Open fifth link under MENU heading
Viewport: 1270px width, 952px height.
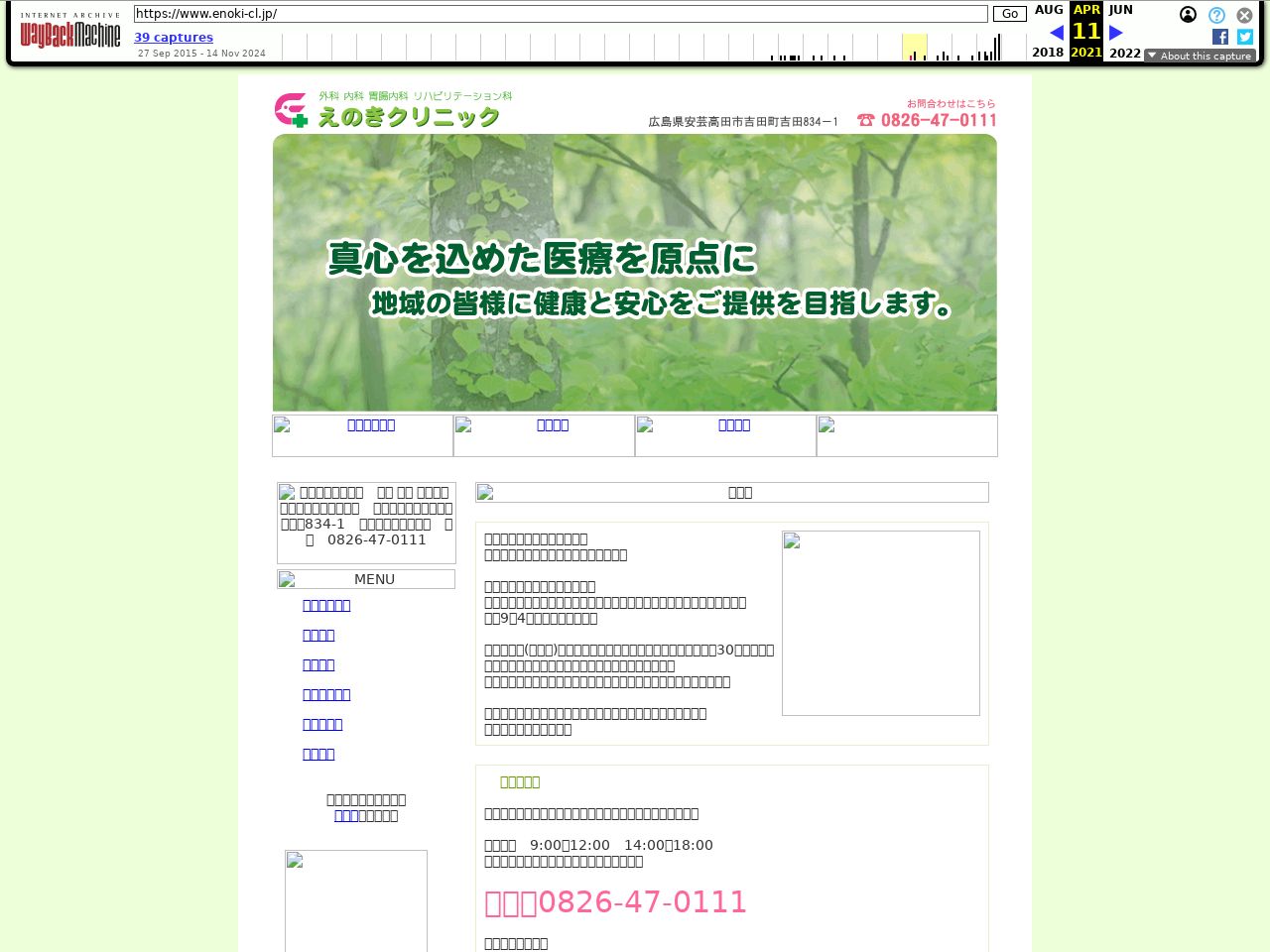coord(322,724)
